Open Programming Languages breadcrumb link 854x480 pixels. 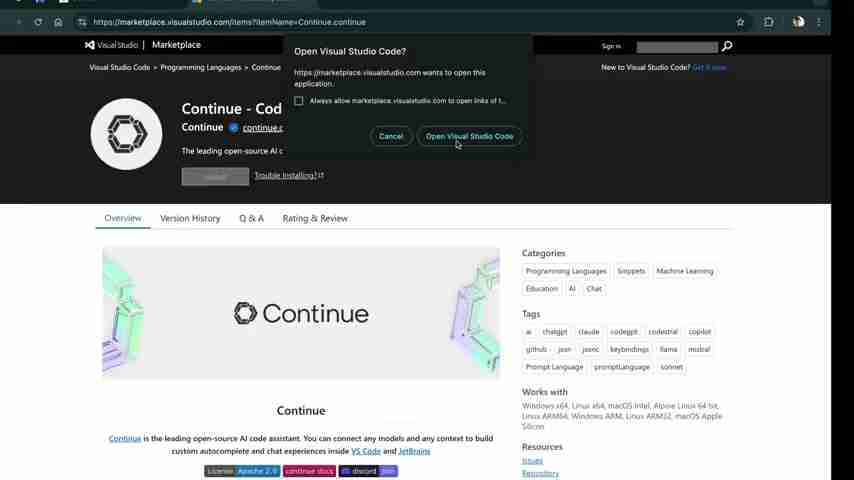tap(201, 68)
